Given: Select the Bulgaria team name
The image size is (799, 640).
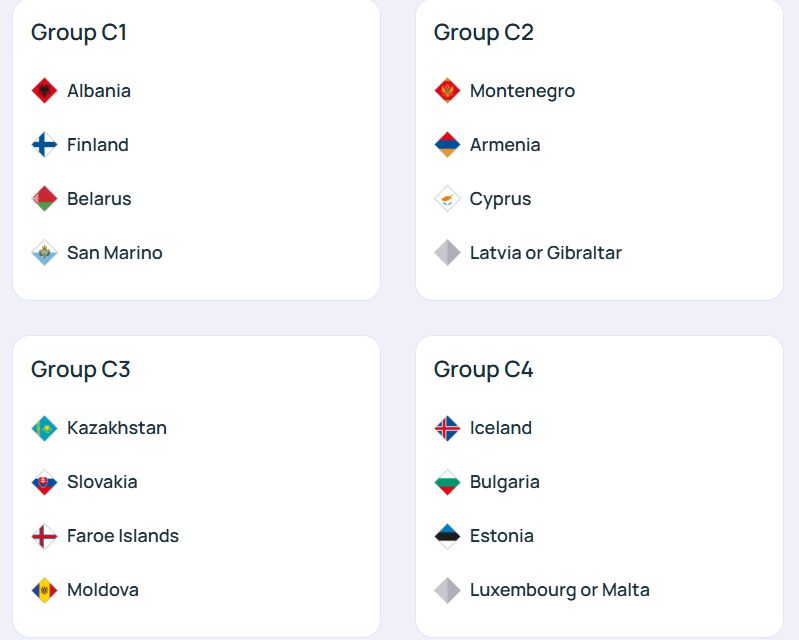Looking at the screenshot, I should [x=504, y=482].
